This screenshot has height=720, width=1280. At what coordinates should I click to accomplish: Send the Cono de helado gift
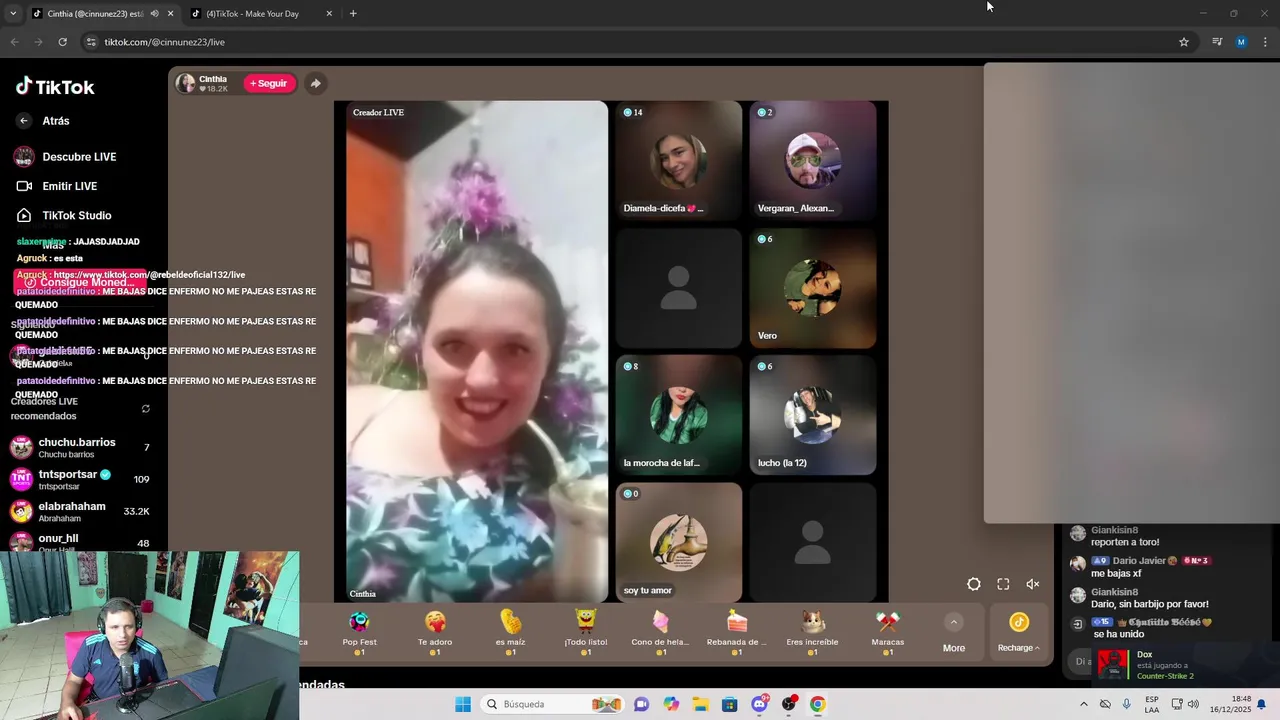661,632
